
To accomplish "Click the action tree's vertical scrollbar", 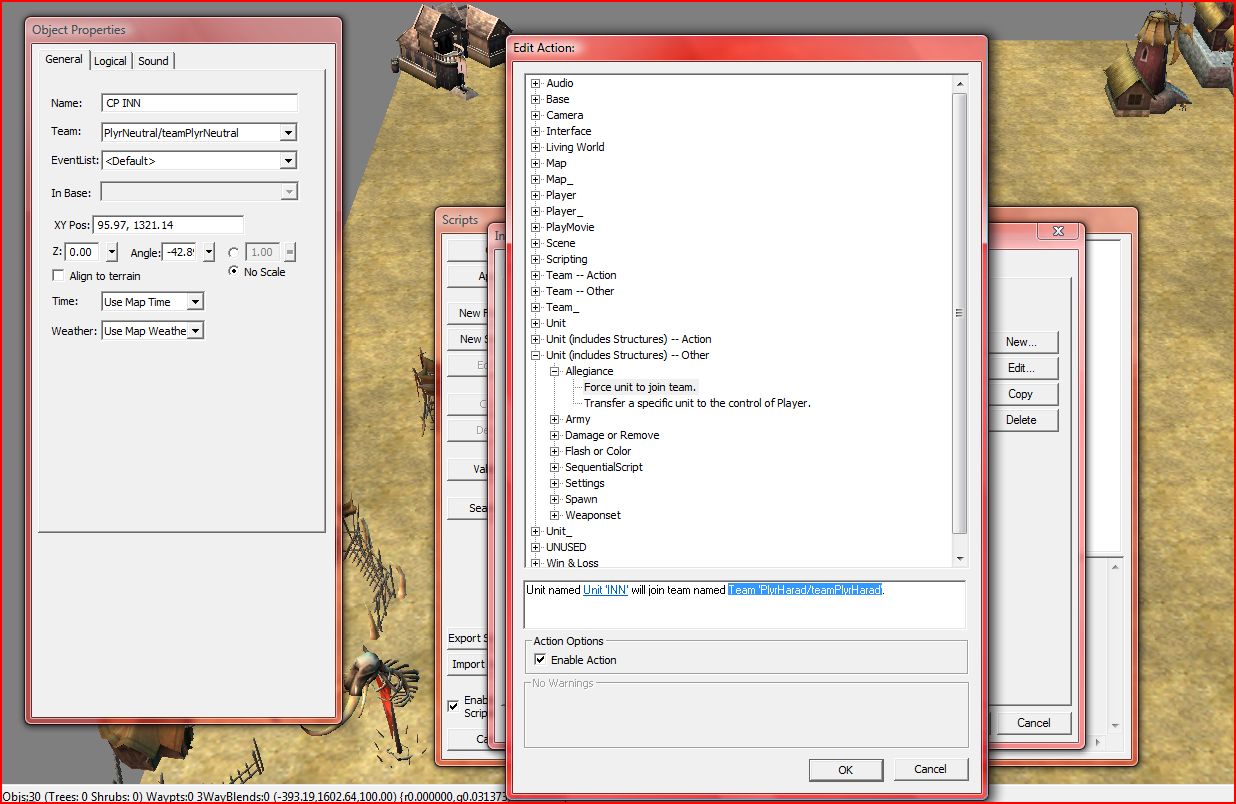I will point(960,312).
